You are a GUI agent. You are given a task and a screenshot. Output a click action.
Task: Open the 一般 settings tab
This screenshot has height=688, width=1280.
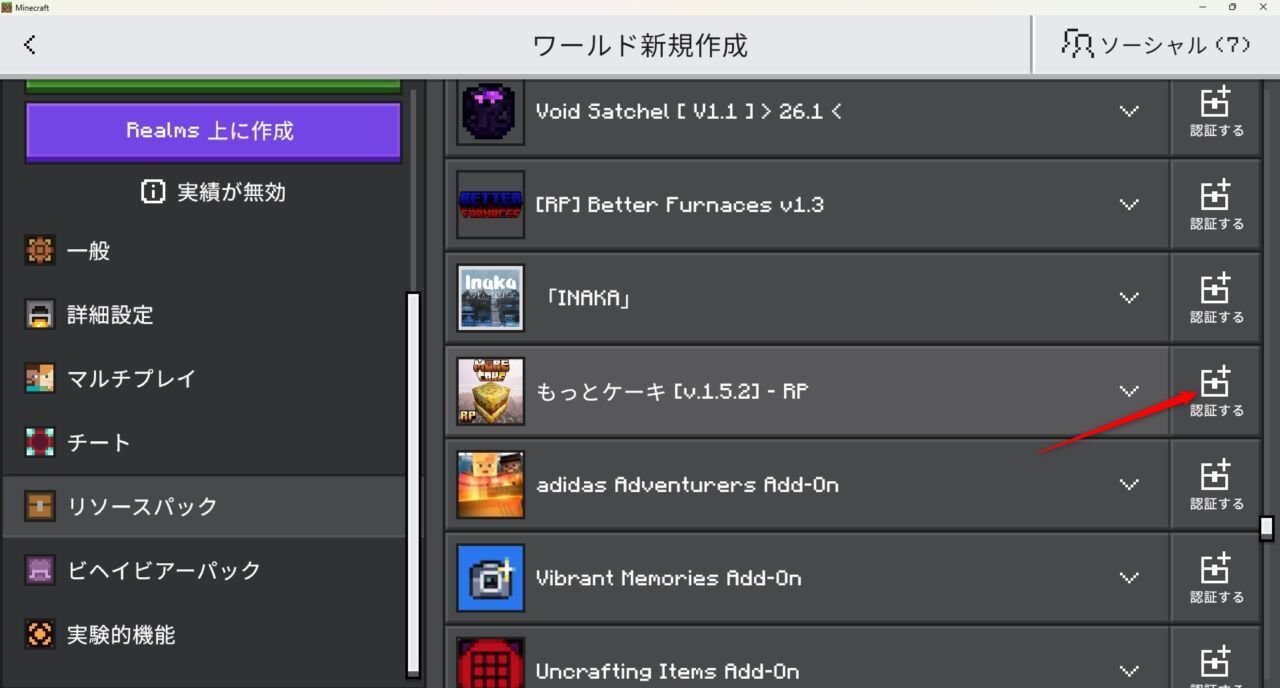pyautogui.click(x=205, y=251)
